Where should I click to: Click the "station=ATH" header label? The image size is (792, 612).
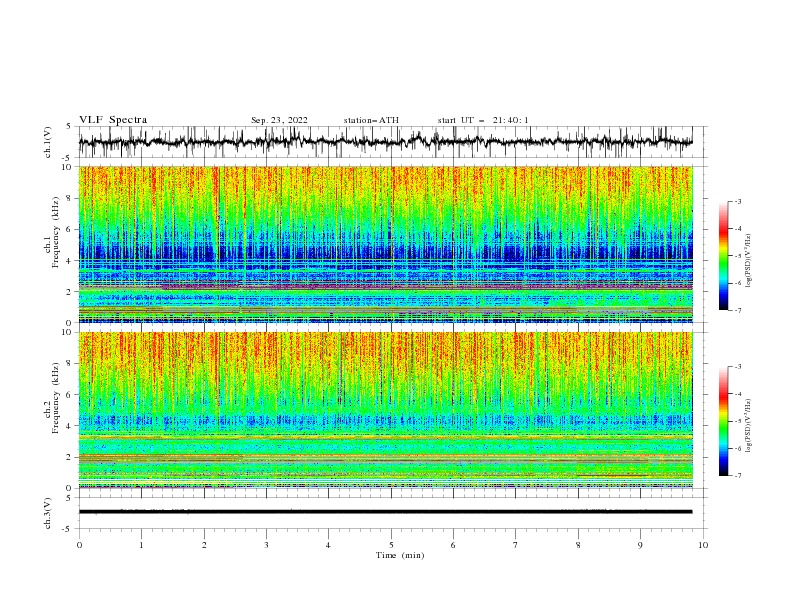371,120
